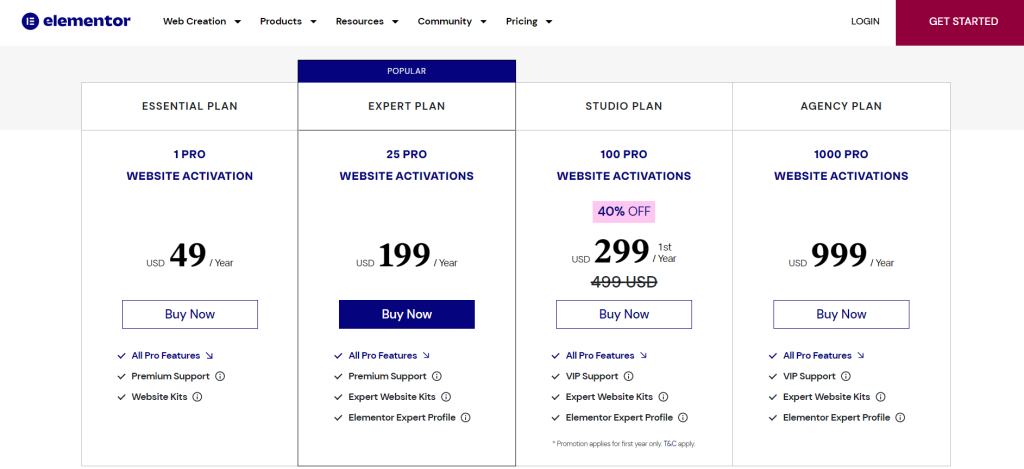Buy the Expert Plan now
Image resolution: width=1024 pixels, height=469 pixels.
point(407,314)
